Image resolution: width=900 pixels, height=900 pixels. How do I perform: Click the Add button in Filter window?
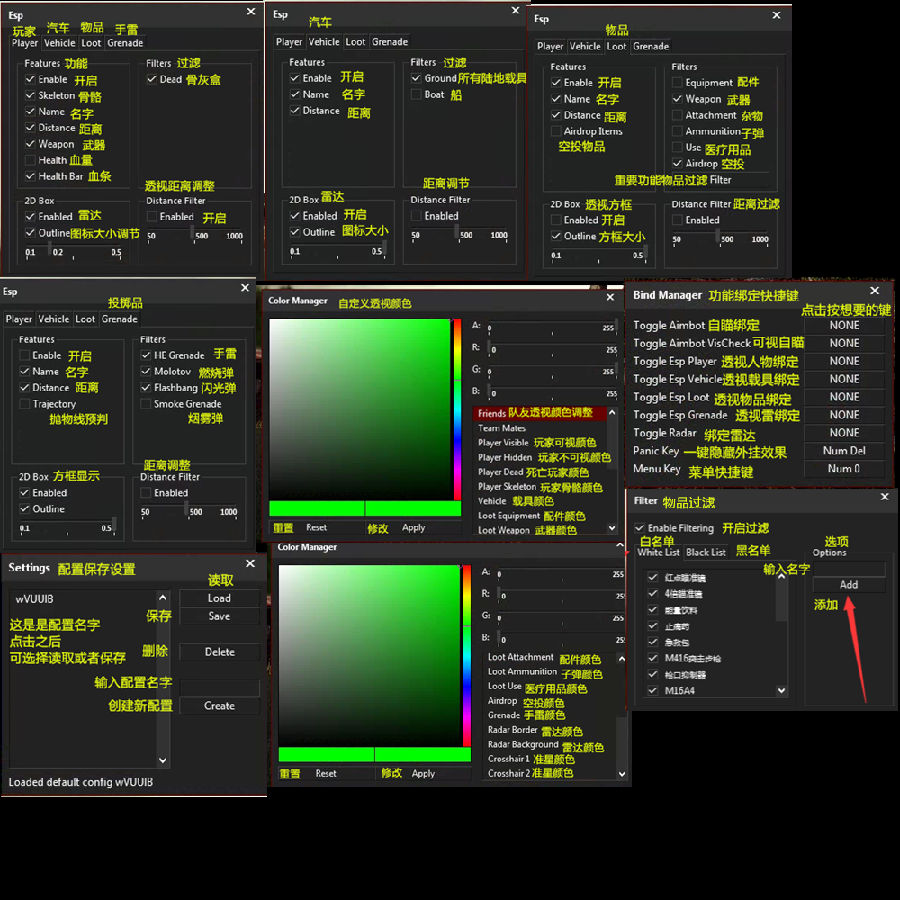pyautogui.click(x=848, y=585)
